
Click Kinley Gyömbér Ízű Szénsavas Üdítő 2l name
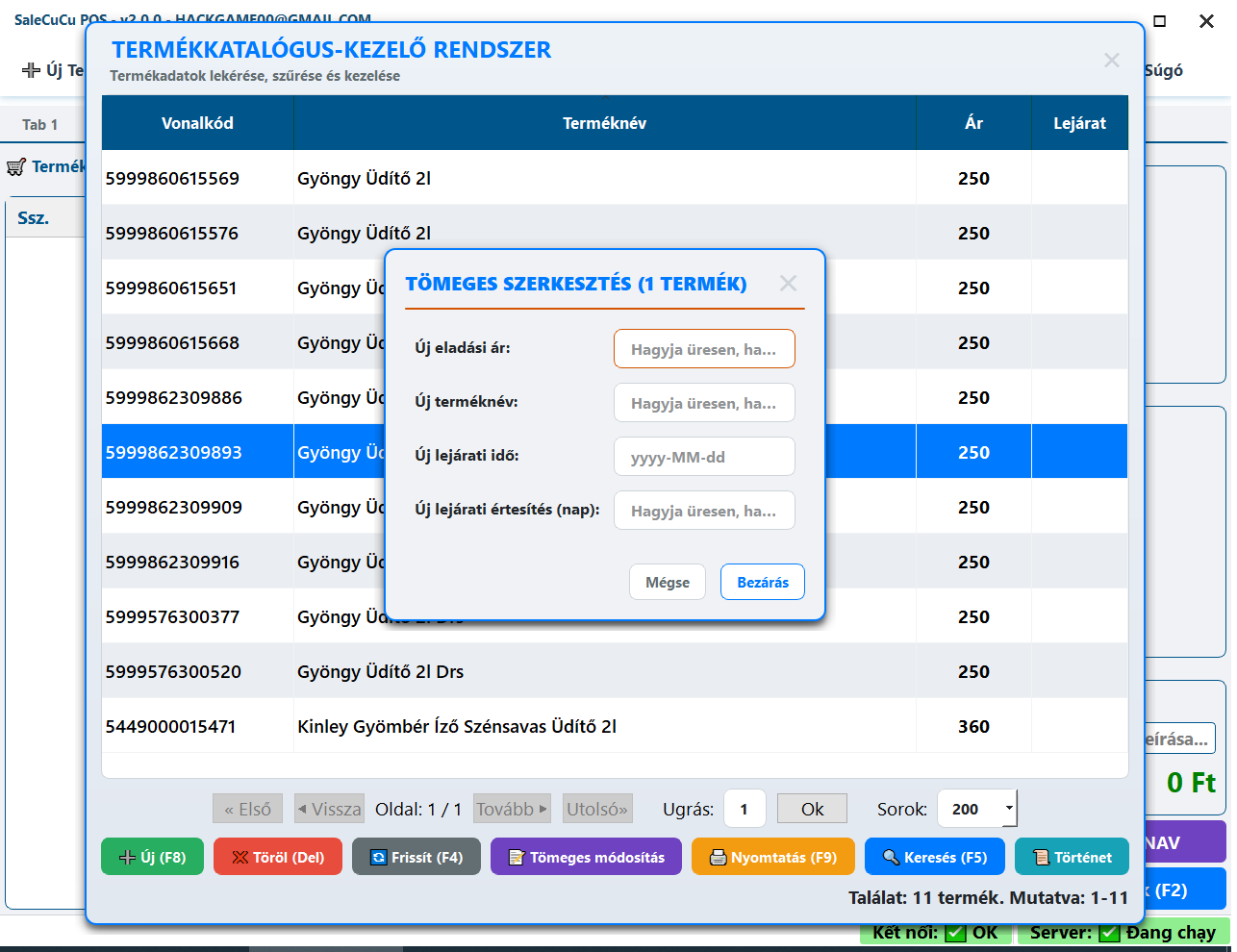tap(457, 726)
